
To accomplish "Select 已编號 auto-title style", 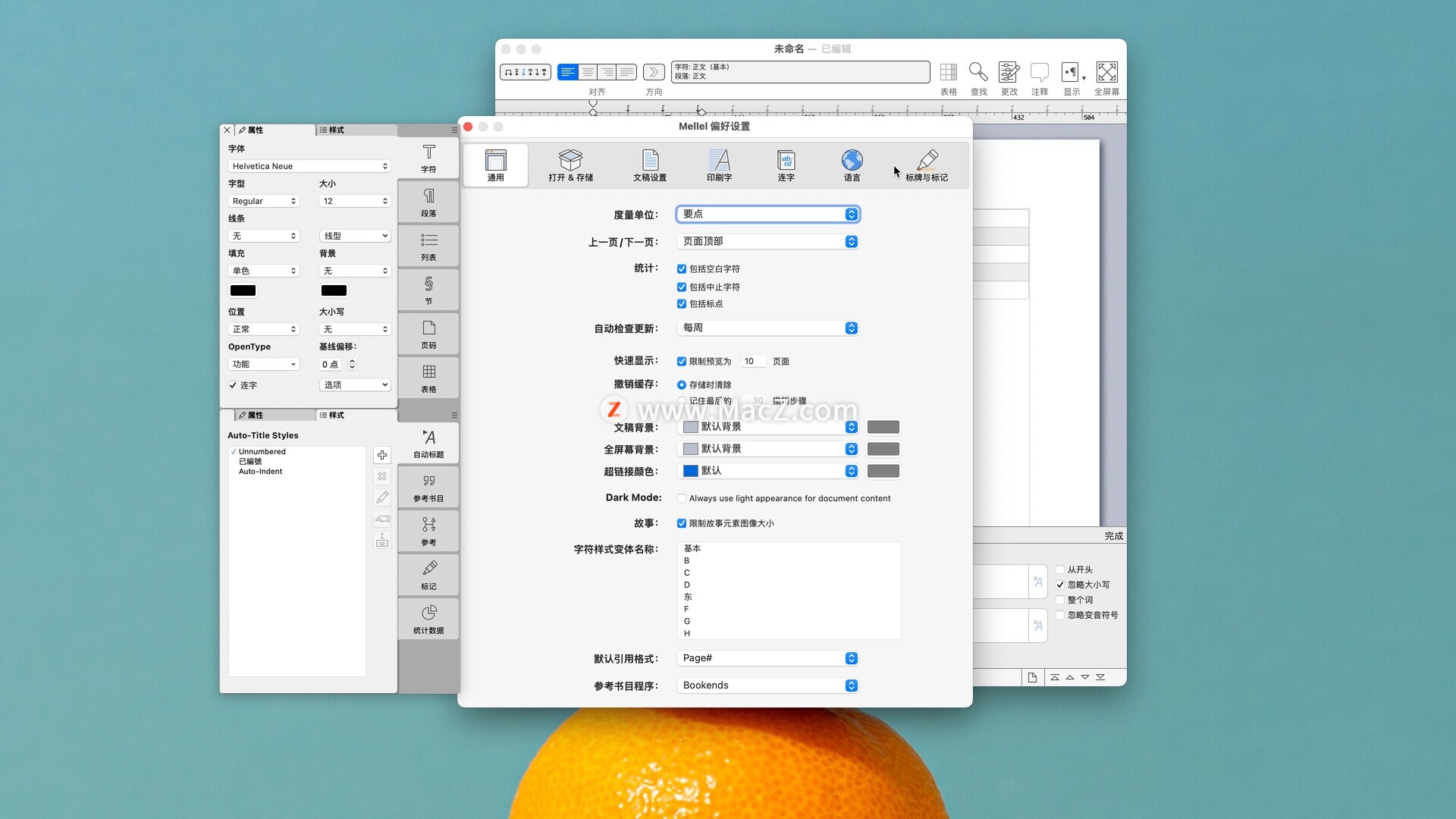I will [x=250, y=462].
